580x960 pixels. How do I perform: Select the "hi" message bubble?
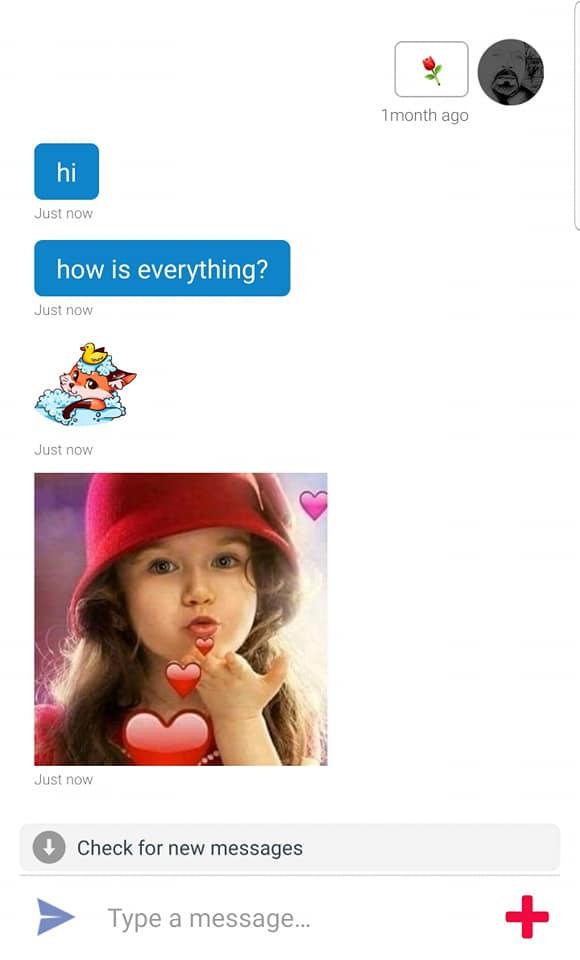click(66, 171)
